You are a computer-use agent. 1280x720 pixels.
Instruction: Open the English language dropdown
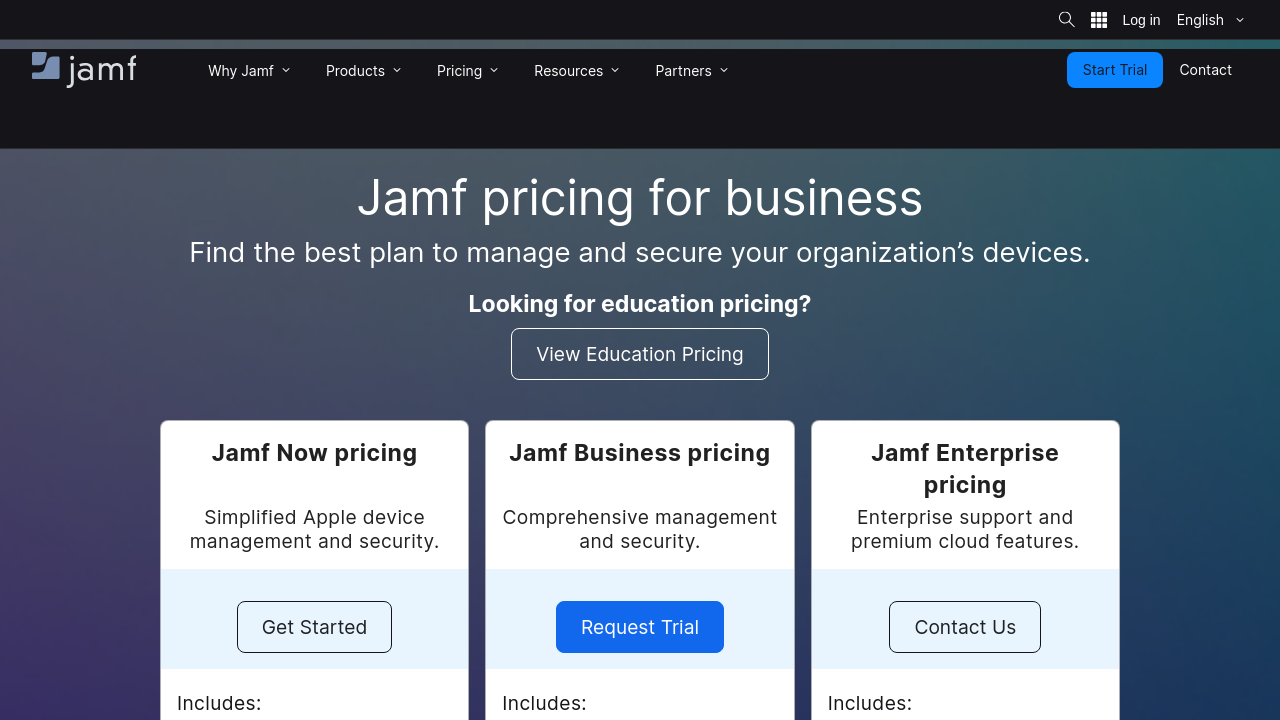[1210, 20]
